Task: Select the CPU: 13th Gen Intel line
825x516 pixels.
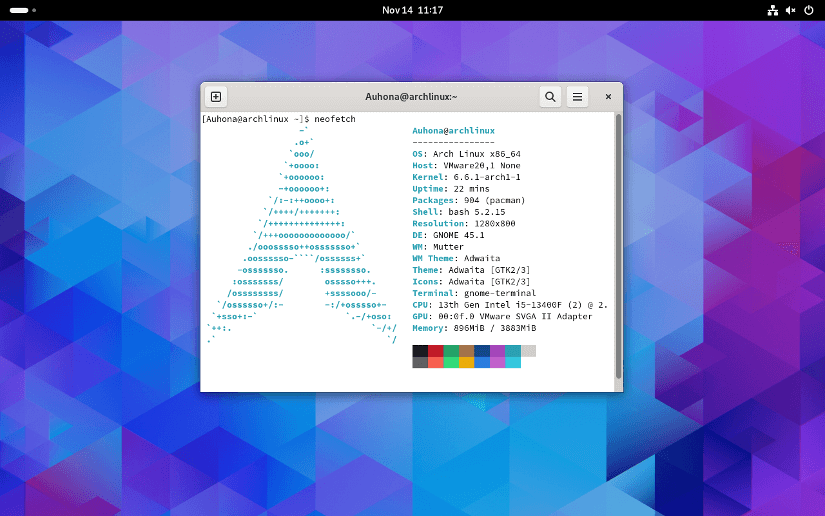Action: [510, 305]
